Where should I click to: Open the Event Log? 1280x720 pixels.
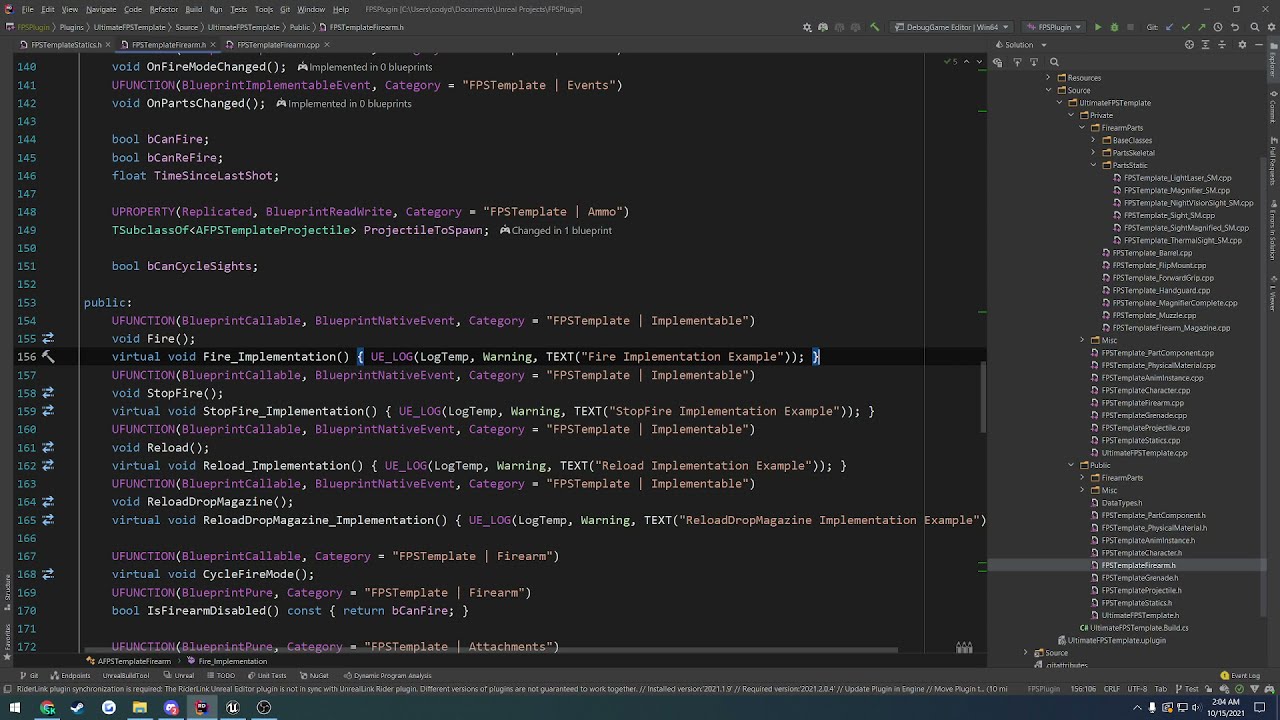click(1241, 675)
